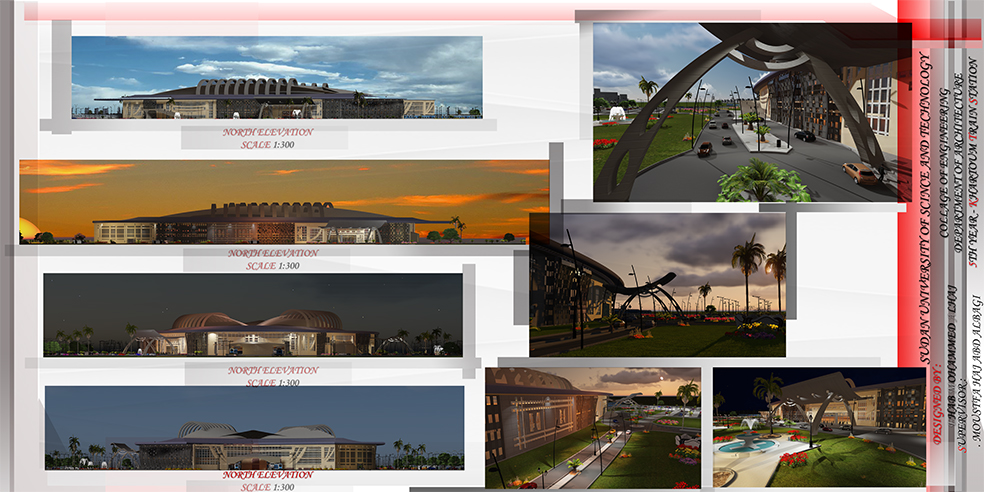Viewport: 984px width, 492px height.
Task: Click NORTH ELEVATION label under daytime render
Action: (x=268, y=132)
